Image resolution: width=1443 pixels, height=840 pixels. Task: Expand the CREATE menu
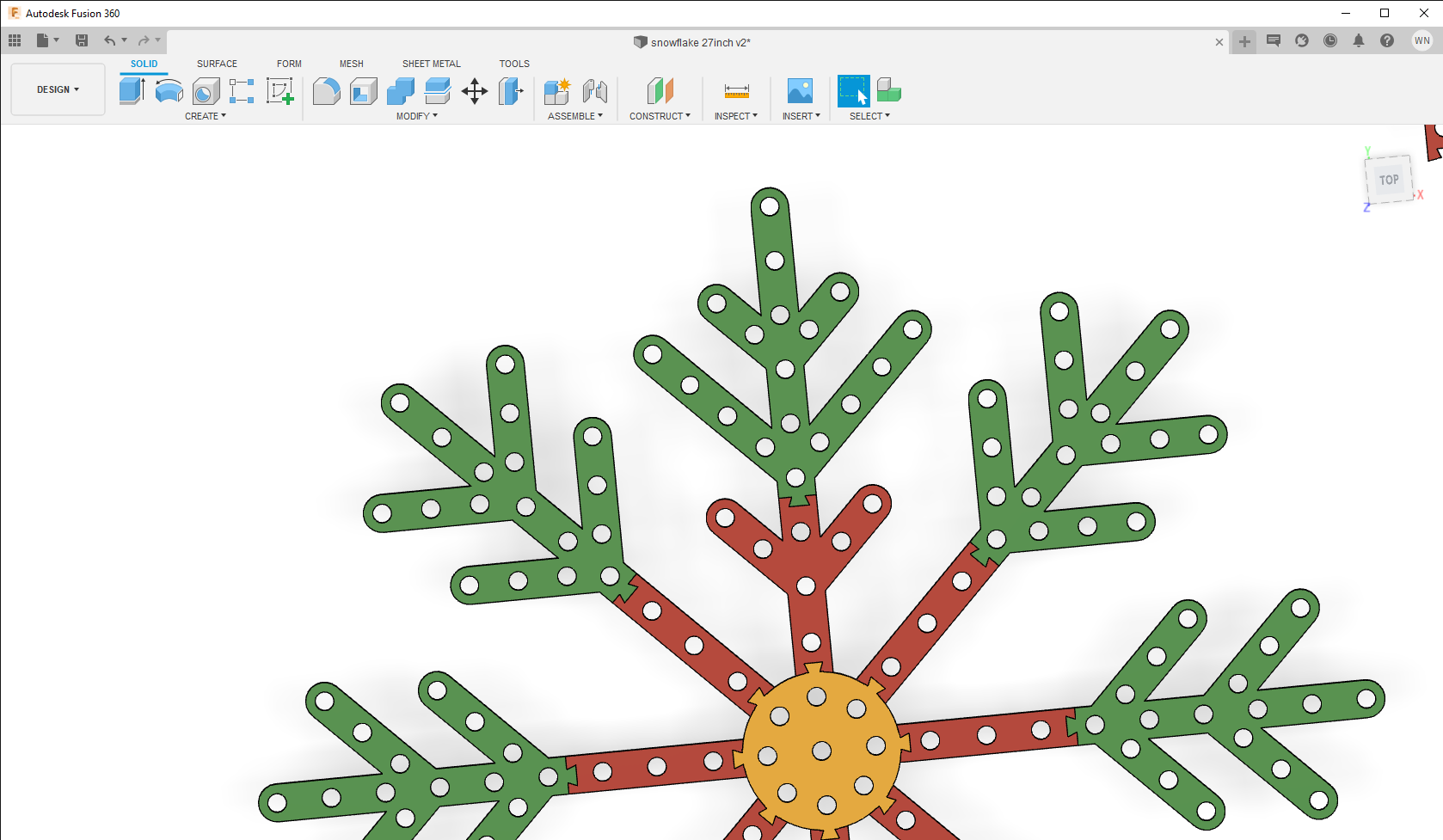coord(206,116)
